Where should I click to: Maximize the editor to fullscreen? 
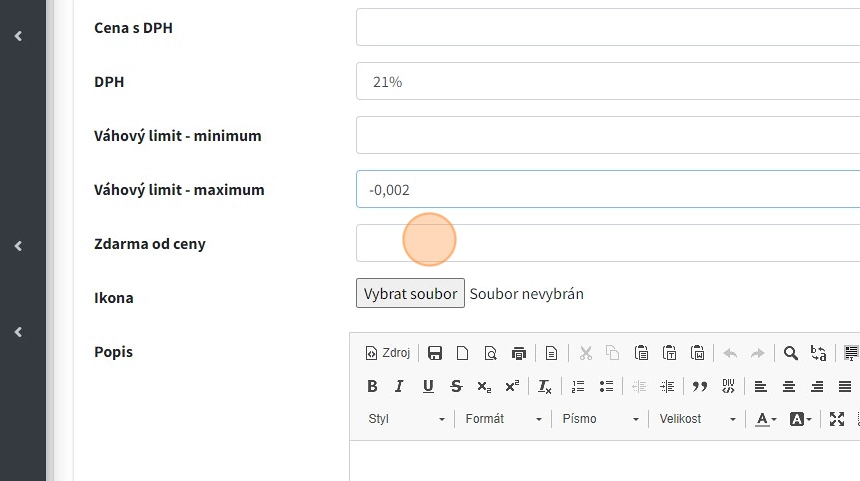point(837,419)
